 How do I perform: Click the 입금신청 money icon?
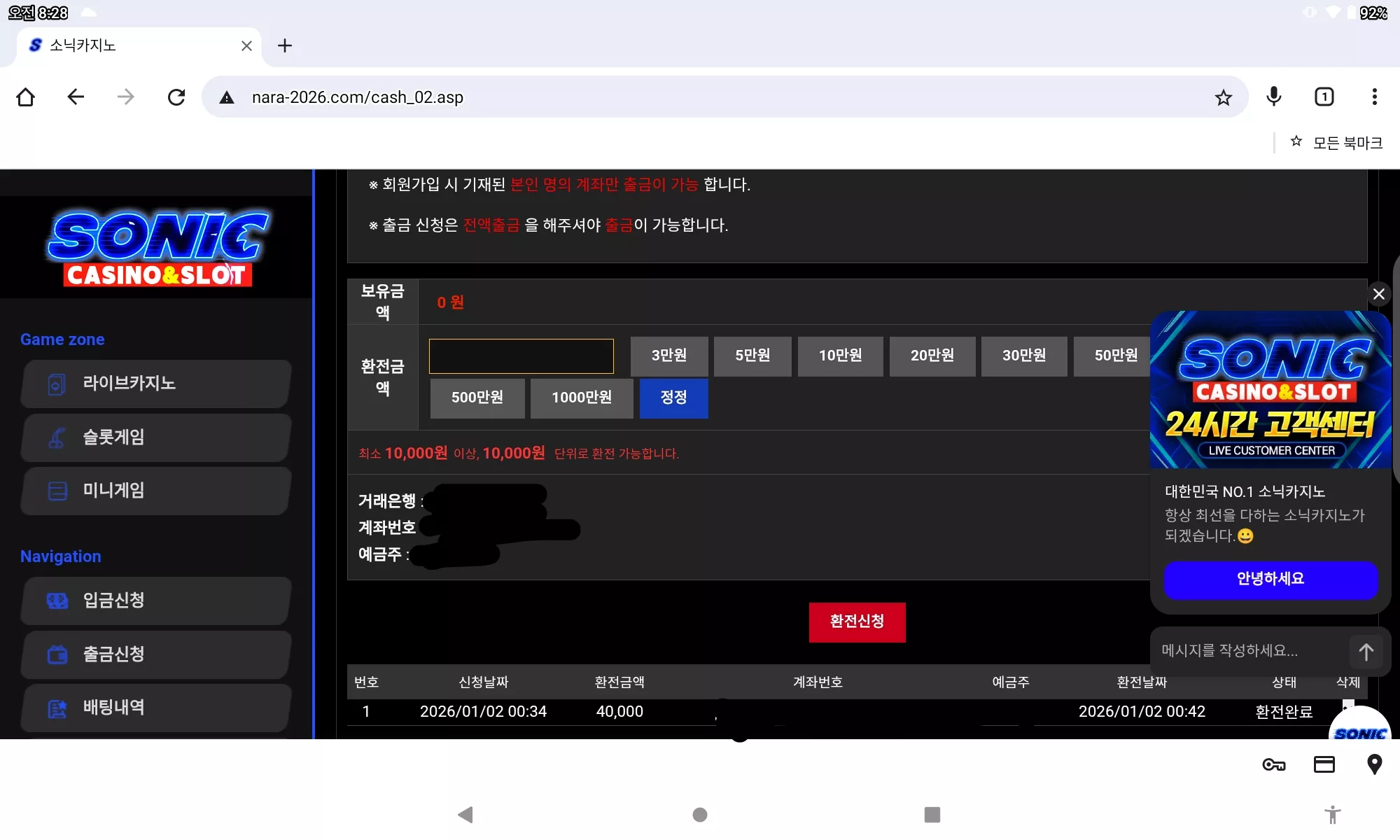(x=57, y=601)
